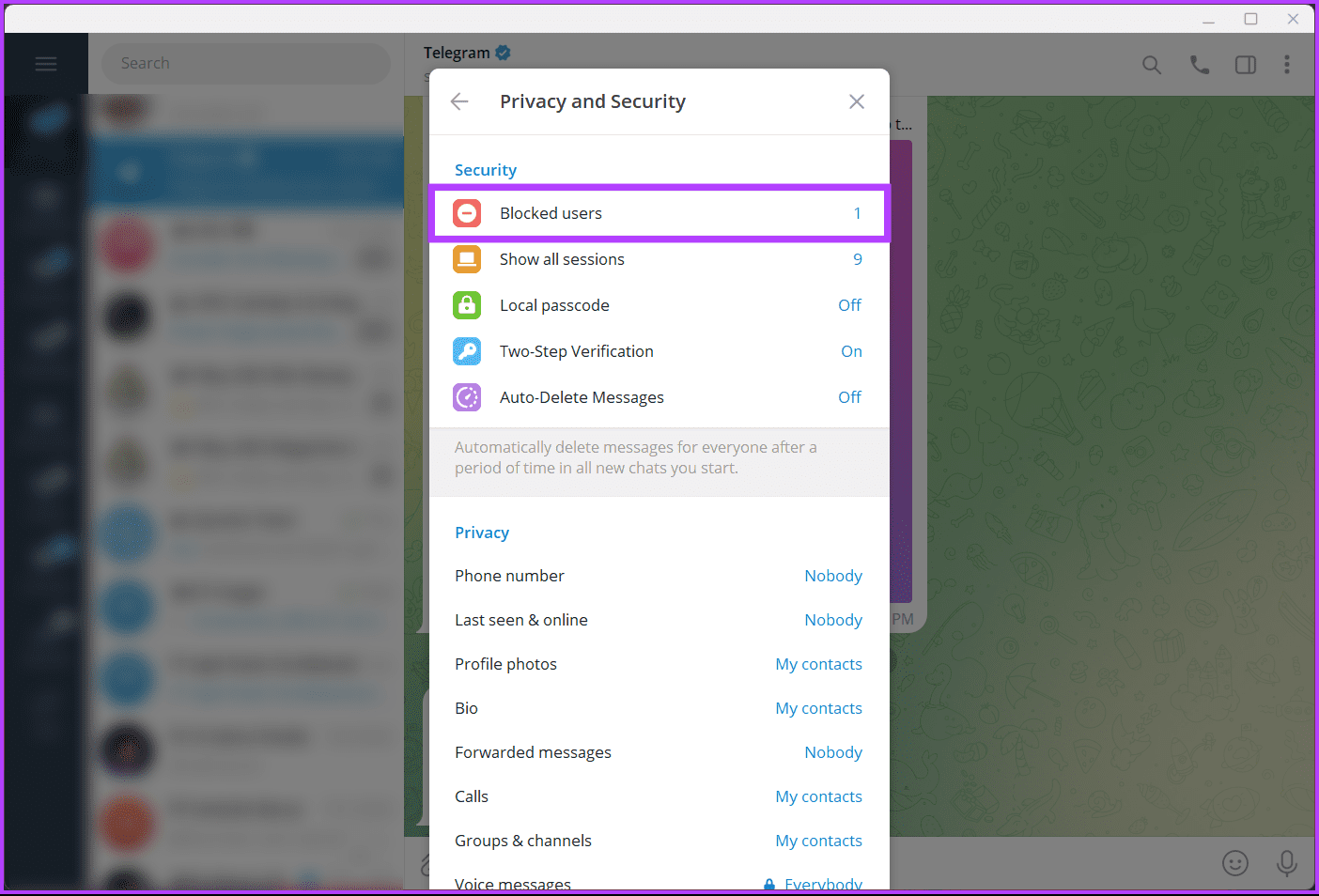Click the Off value for Auto-Delete Messages
Viewport: 1319px width, 896px height.
coord(849,397)
